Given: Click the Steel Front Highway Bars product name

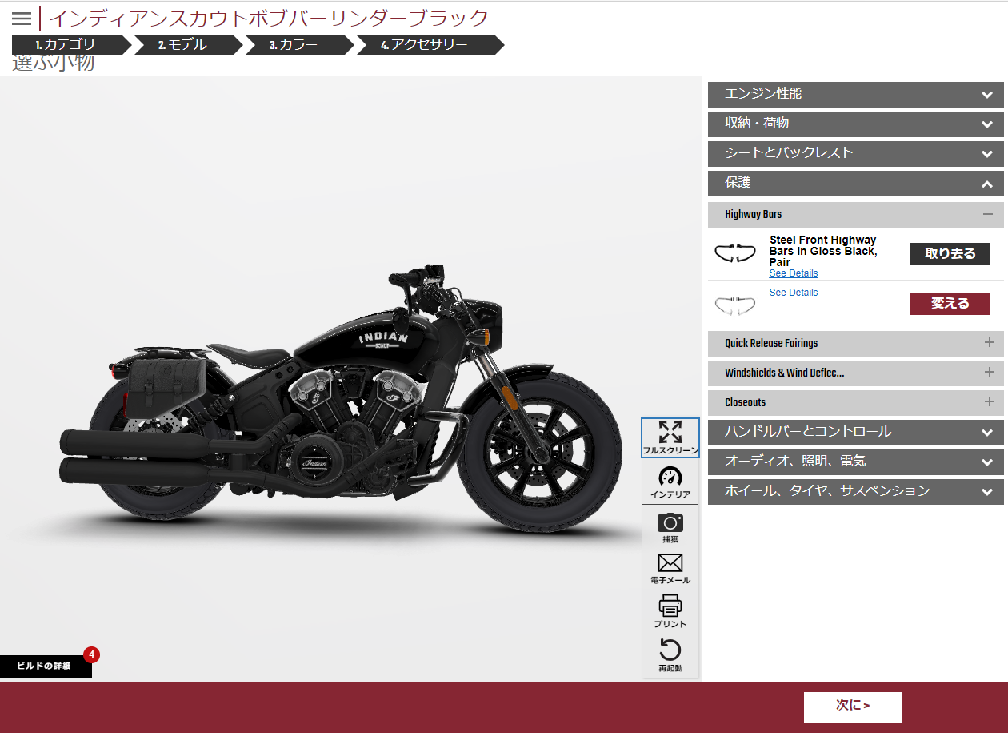Looking at the screenshot, I should (823, 251).
